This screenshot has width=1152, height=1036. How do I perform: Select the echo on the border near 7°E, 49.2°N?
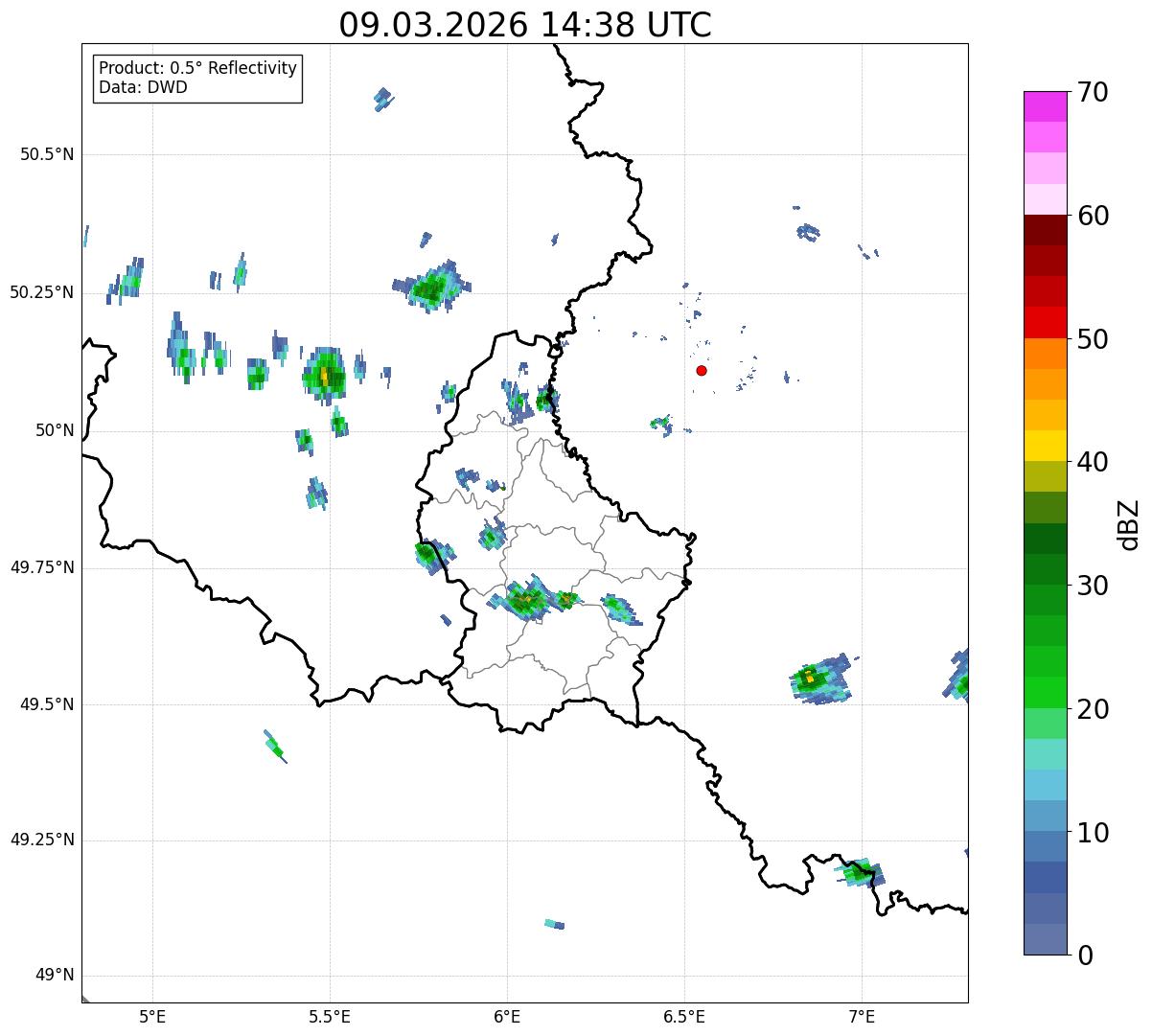click(x=859, y=872)
